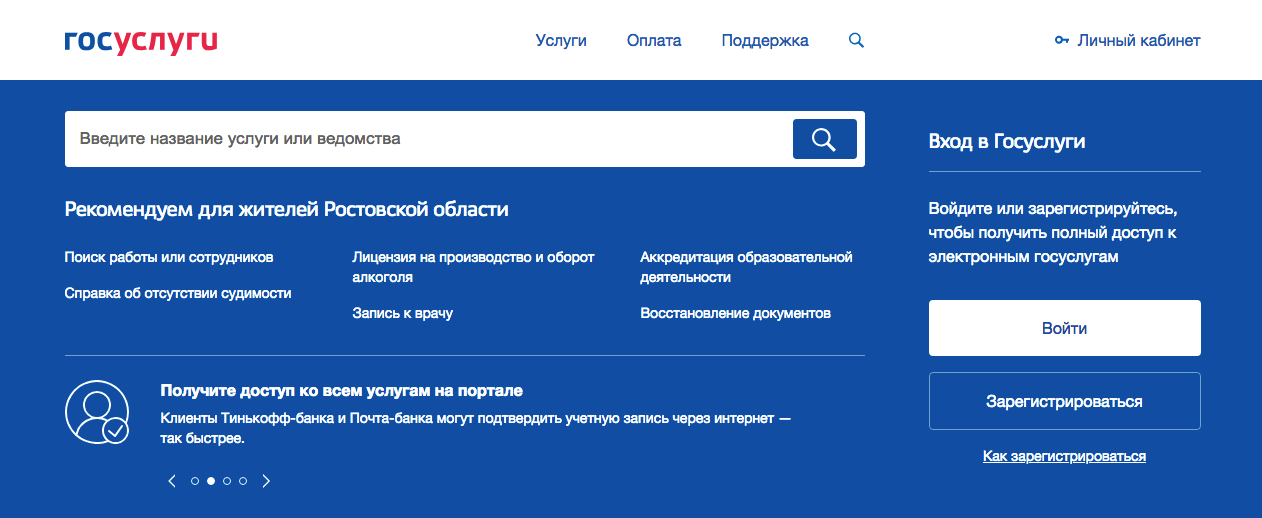The width and height of the screenshot is (1262, 518).
Task: Open Восстановление документов link
Action: click(735, 313)
